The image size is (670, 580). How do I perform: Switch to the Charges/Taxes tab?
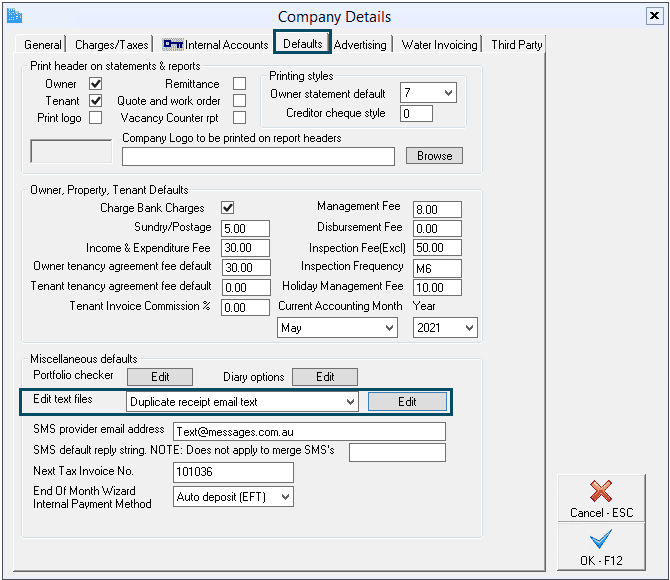tap(112, 44)
